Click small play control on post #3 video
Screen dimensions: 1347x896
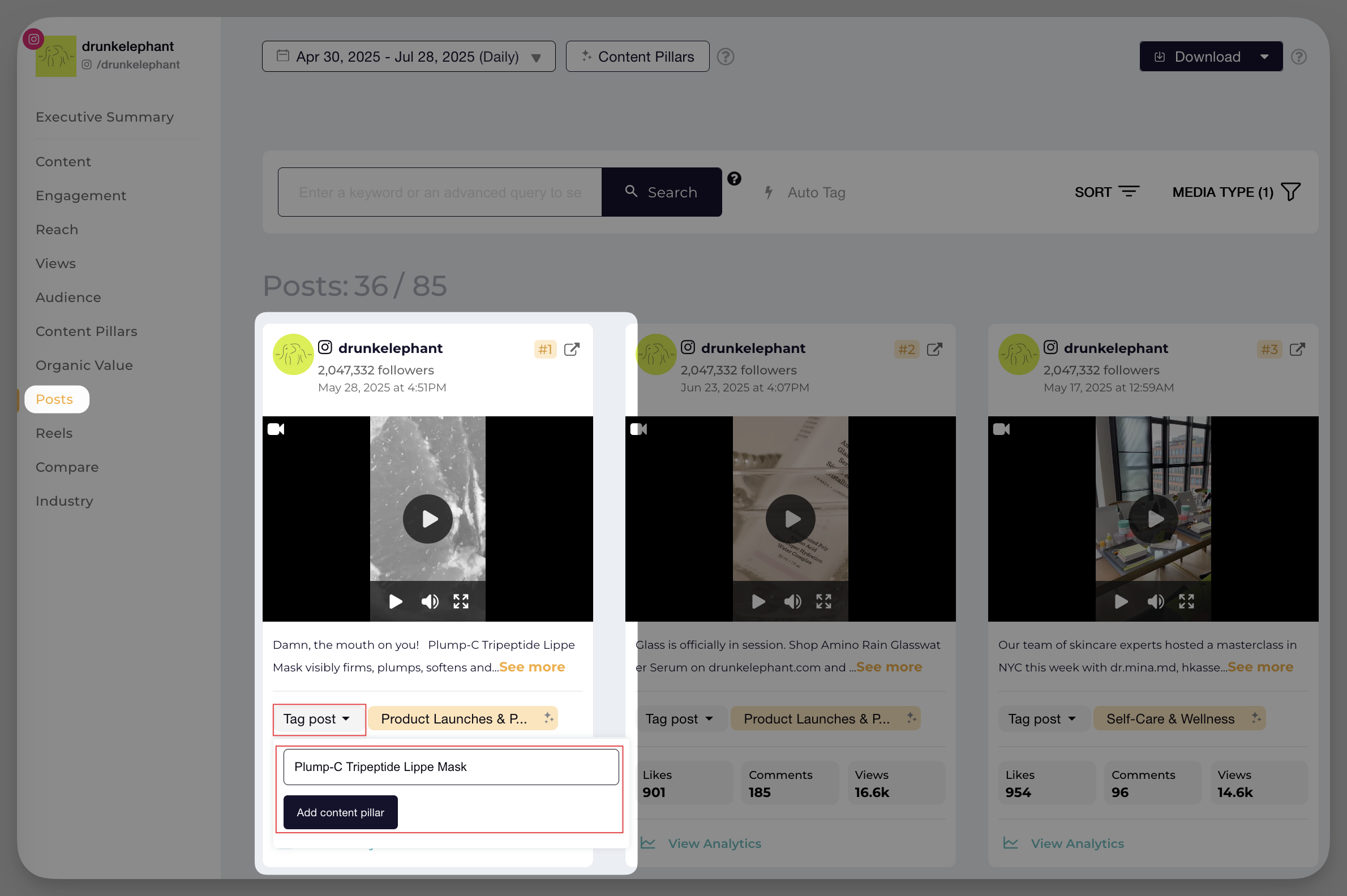tap(1121, 601)
